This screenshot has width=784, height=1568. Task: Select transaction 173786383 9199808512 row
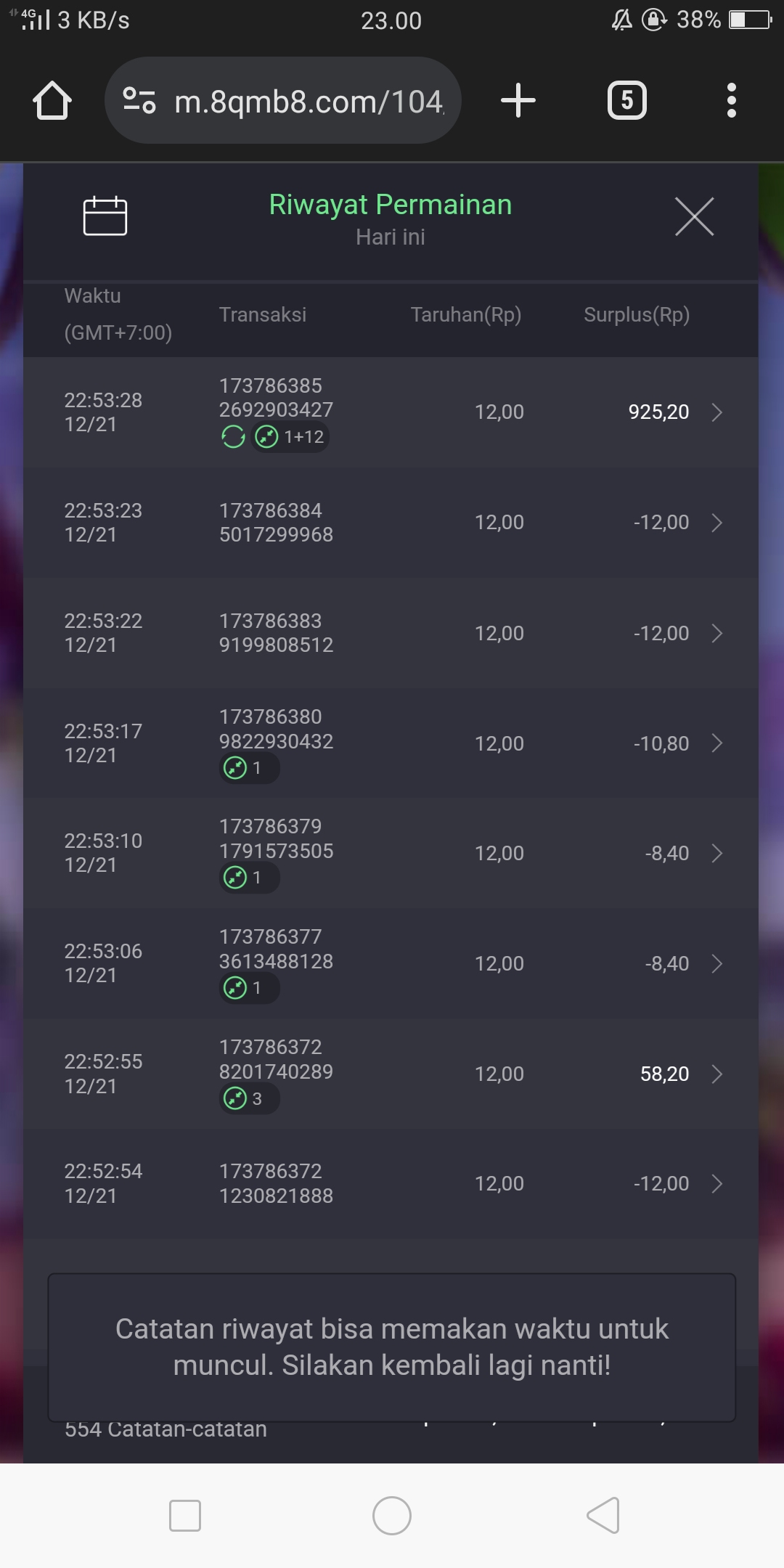(x=276, y=633)
